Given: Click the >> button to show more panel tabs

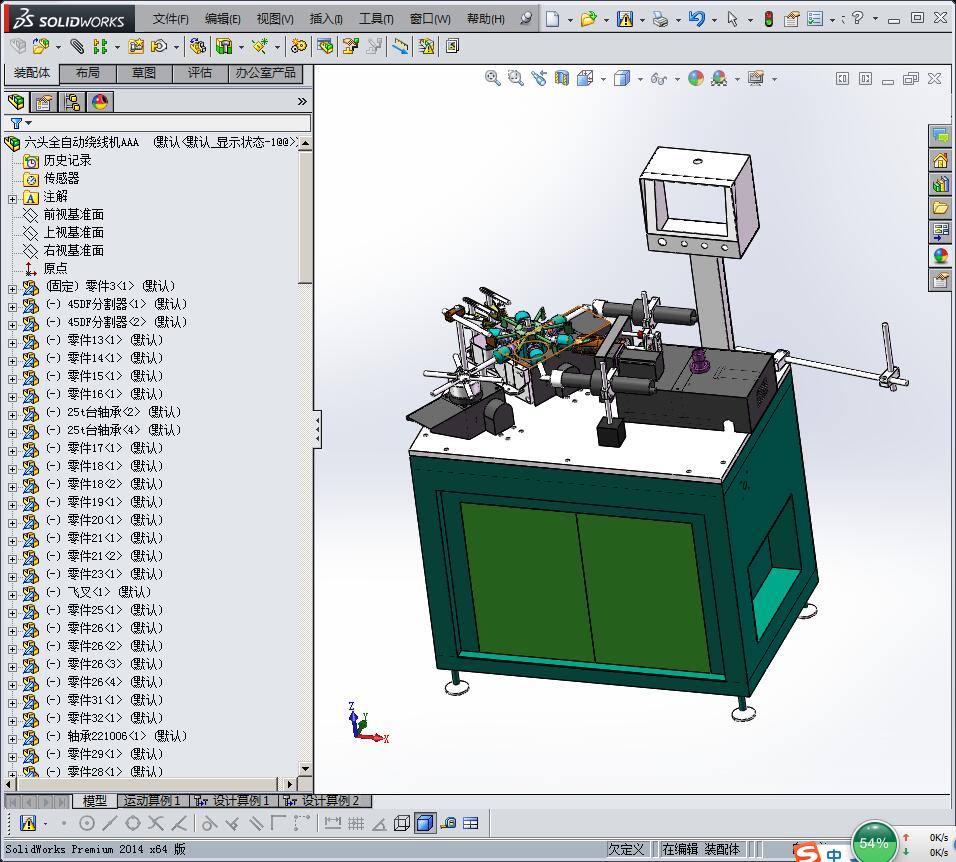Looking at the screenshot, I should click(x=301, y=101).
